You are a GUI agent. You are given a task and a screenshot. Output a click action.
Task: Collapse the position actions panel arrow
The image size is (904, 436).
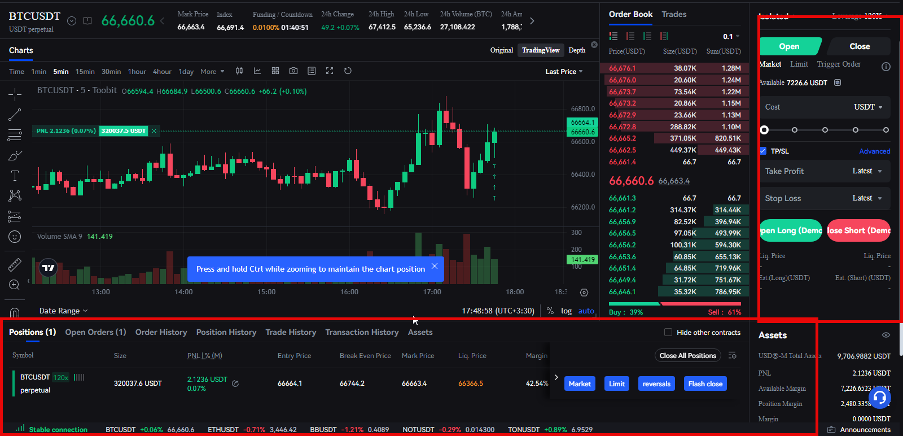pos(556,377)
